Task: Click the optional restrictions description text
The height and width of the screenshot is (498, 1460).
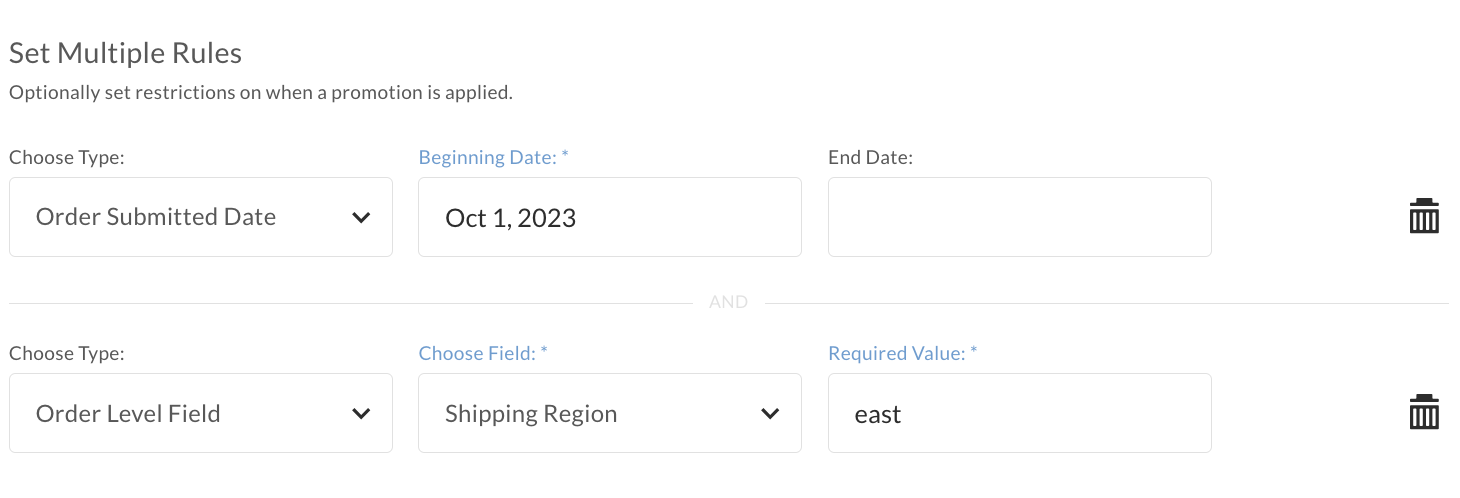Action: tap(261, 93)
